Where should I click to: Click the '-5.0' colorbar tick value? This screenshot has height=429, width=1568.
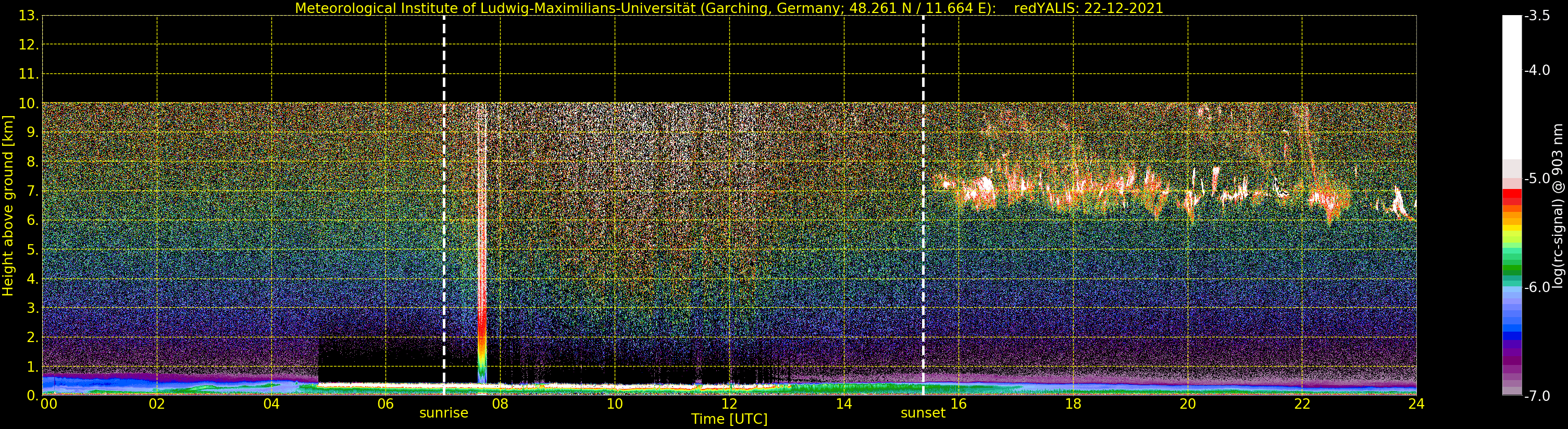(1537, 179)
